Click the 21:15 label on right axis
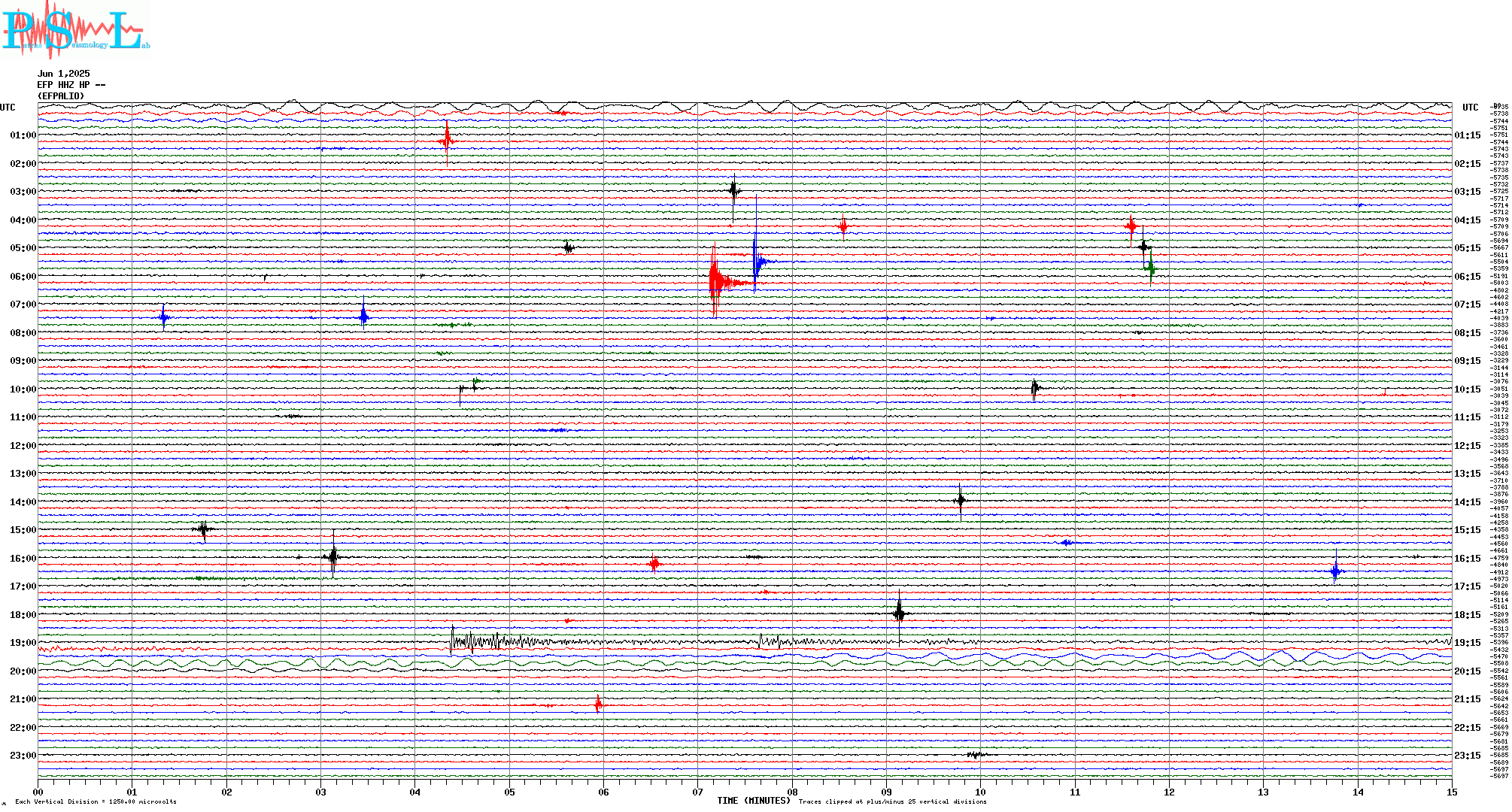Viewport: 1512px width, 812px height. click(1468, 699)
